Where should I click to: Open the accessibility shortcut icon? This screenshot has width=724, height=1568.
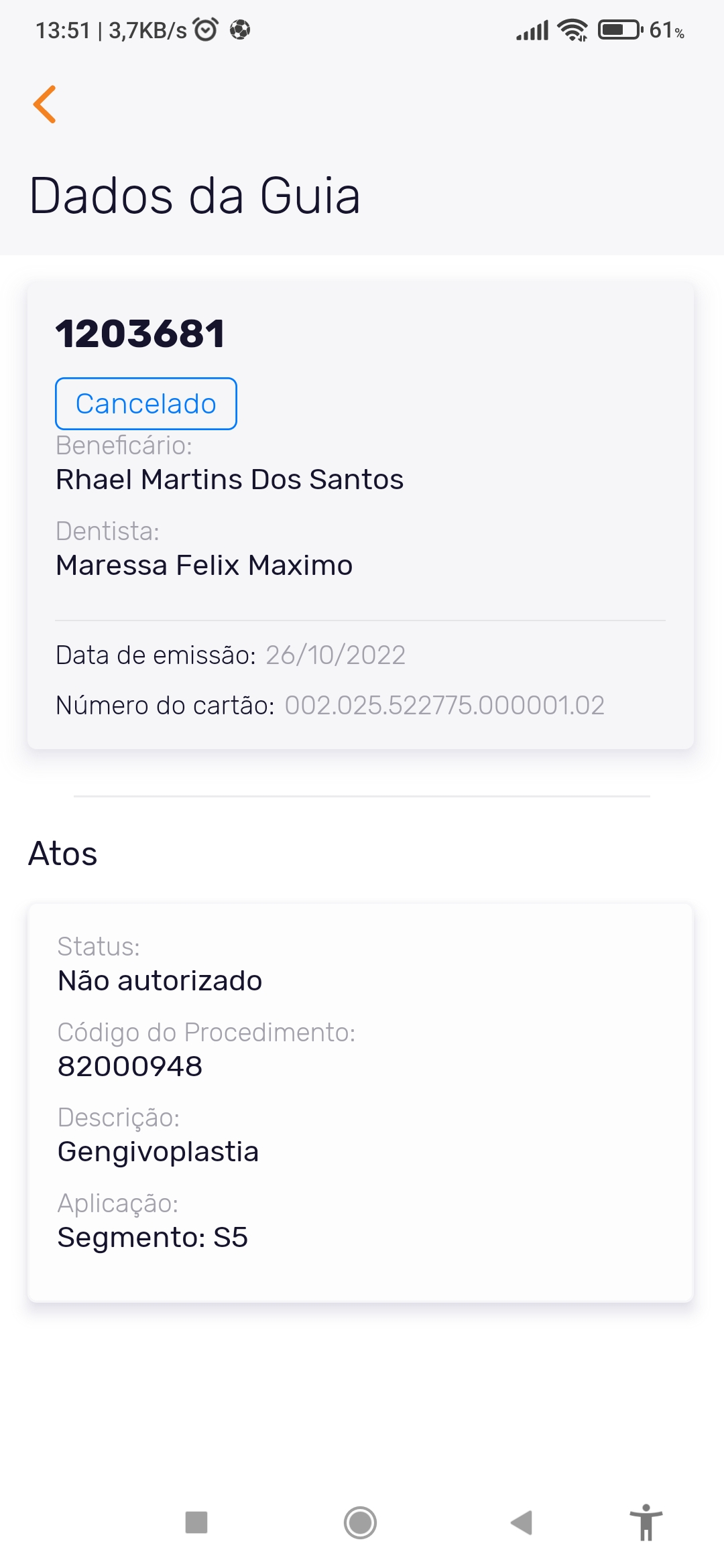click(x=646, y=1522)
